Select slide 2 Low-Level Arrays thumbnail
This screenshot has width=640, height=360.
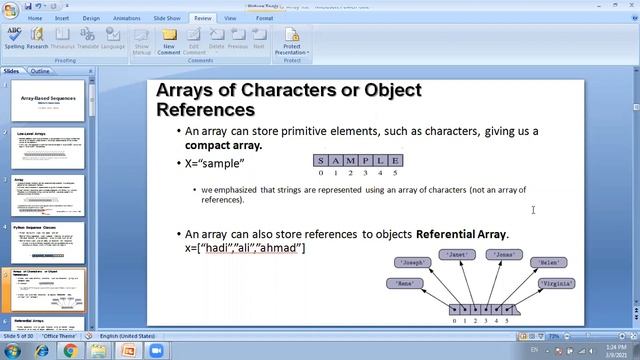coord(48,148)
